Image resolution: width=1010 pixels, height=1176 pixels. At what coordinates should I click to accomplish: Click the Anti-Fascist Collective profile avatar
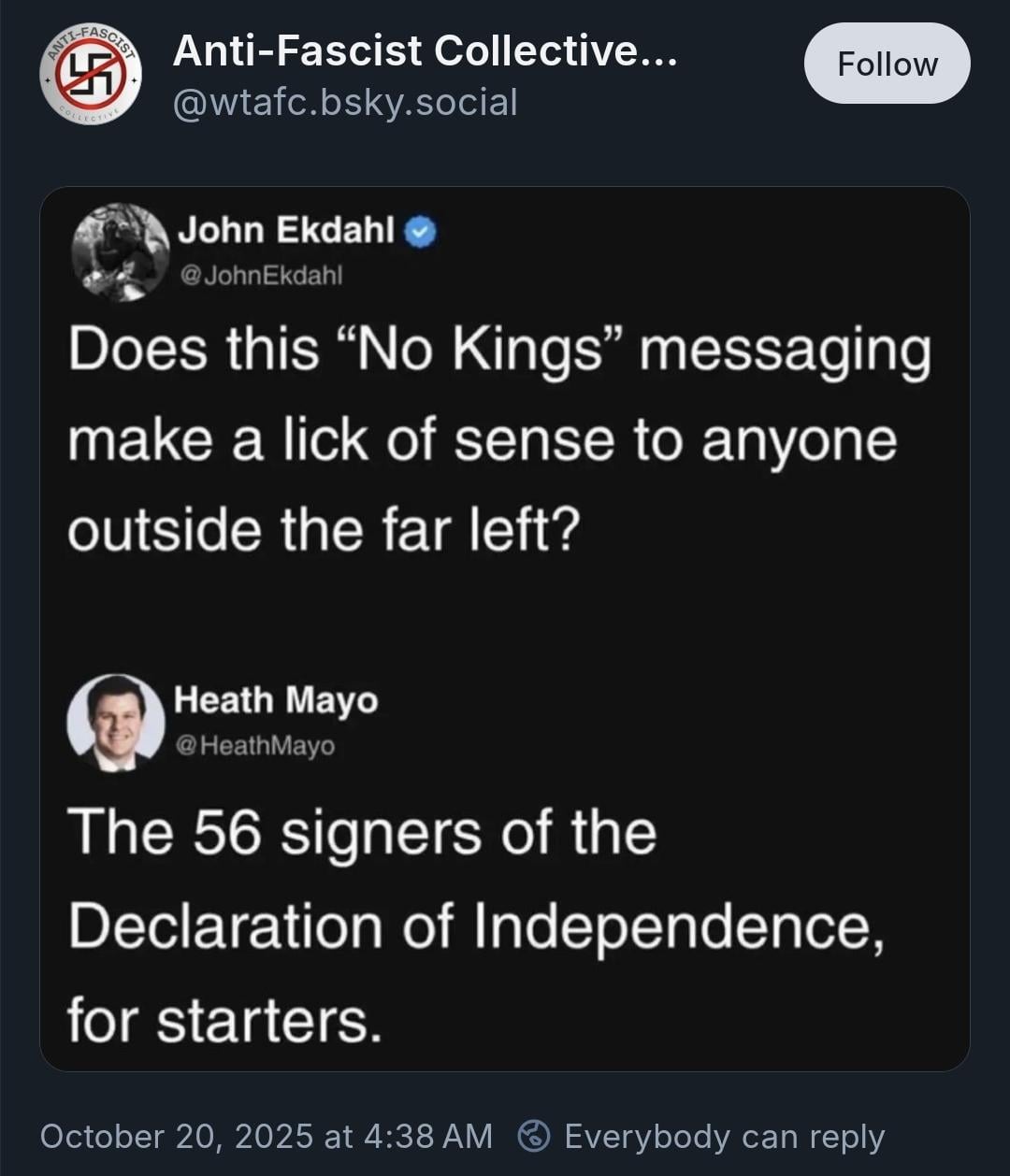91,72
